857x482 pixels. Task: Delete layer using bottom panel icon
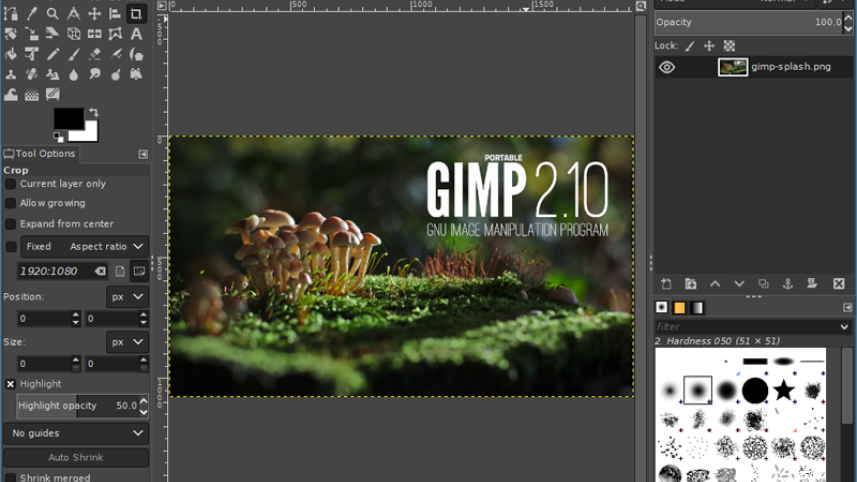pyautogui.click(x=838, y=284)
